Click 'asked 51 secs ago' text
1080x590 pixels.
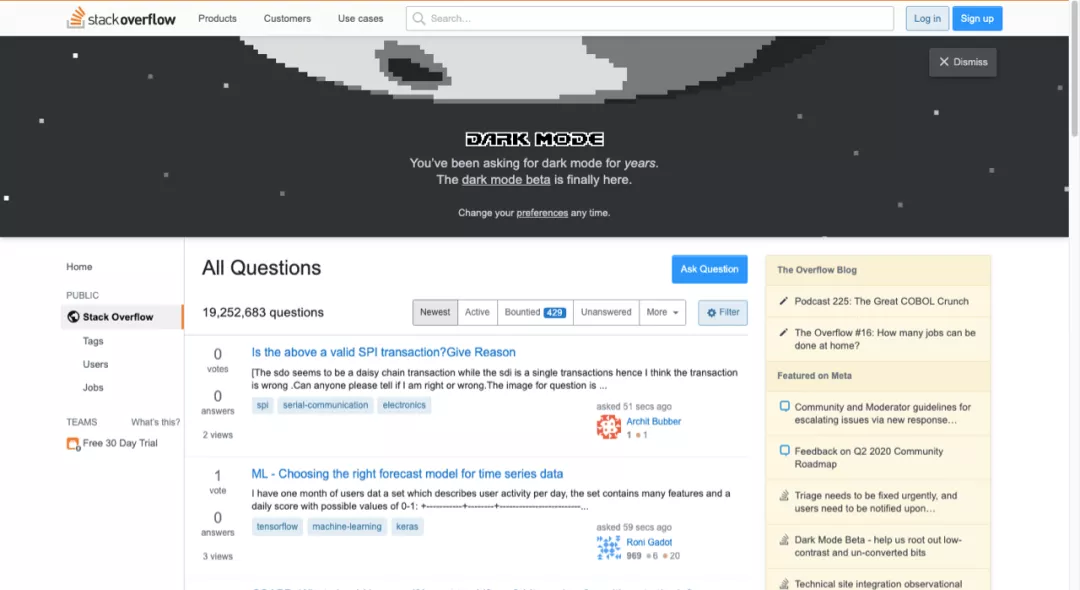(634, 406)
